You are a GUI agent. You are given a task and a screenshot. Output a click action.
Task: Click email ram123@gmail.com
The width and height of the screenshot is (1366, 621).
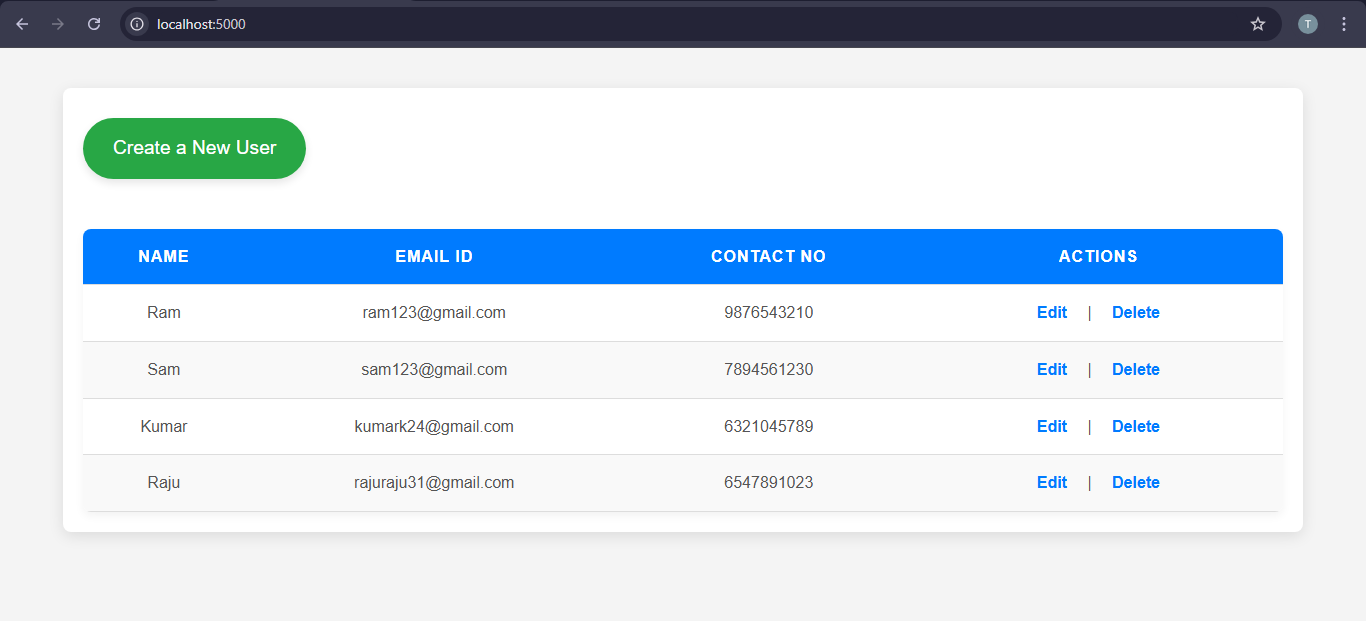434,313
